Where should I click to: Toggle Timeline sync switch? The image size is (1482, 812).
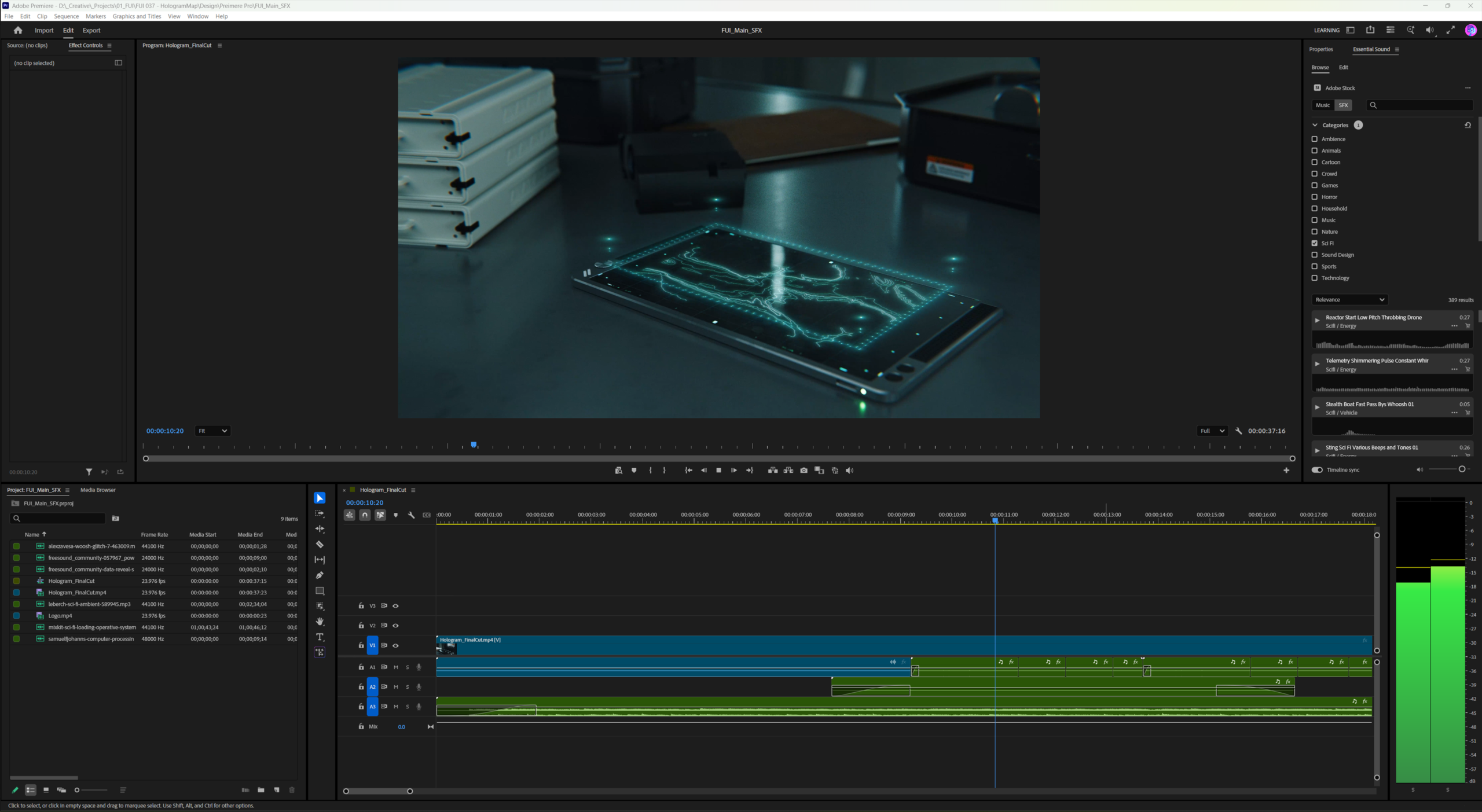(x=1317, y=470)
